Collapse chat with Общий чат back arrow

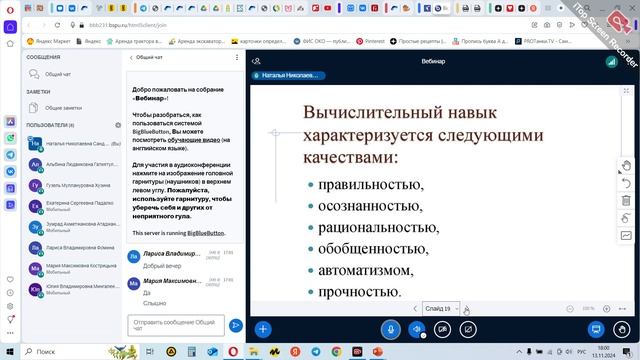(x=146, y=58)
